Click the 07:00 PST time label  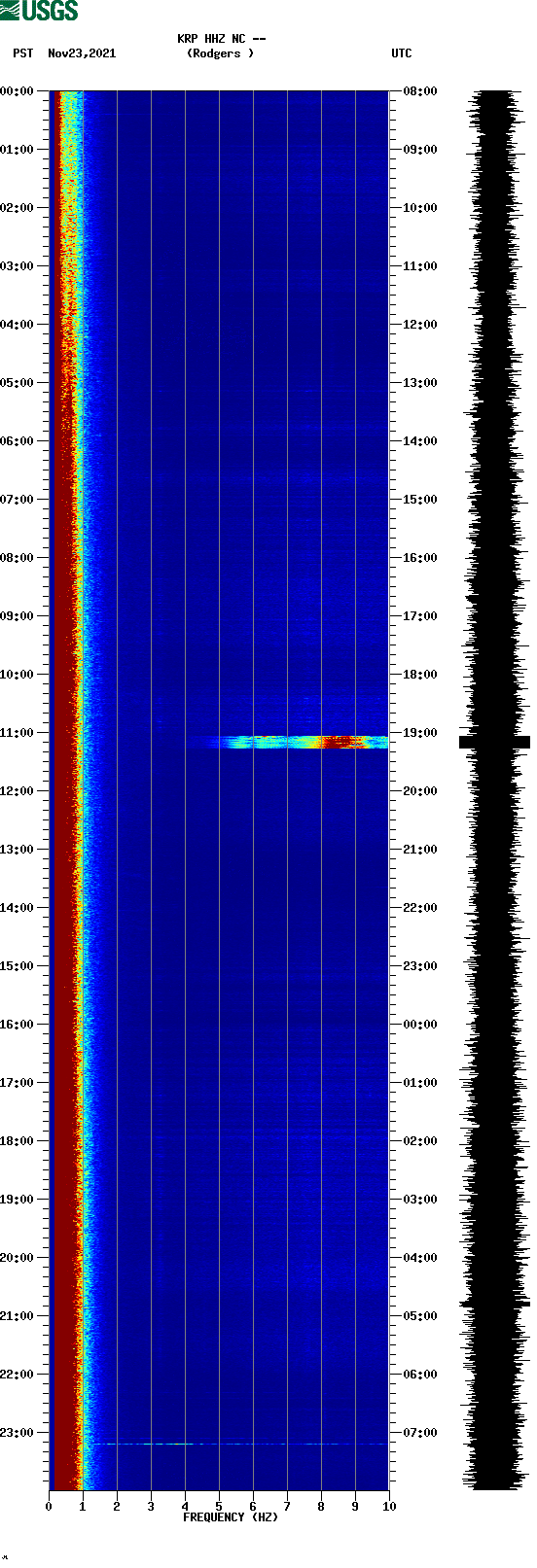tap(17, 500)
